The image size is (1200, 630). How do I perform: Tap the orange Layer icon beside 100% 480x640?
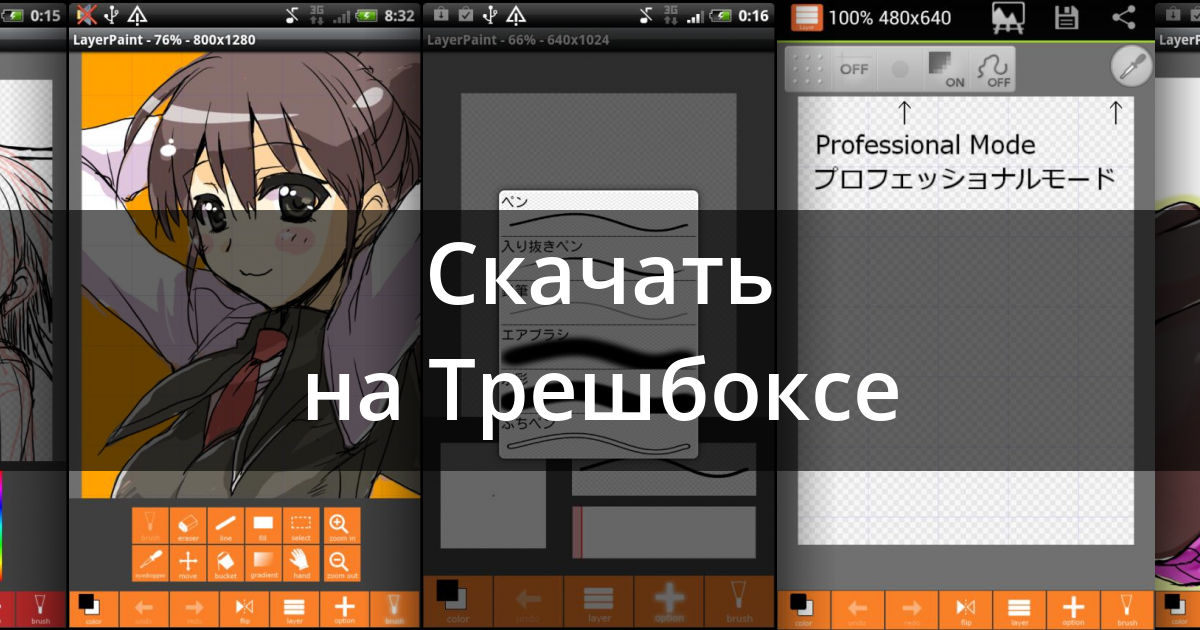[x=806, y=17]
